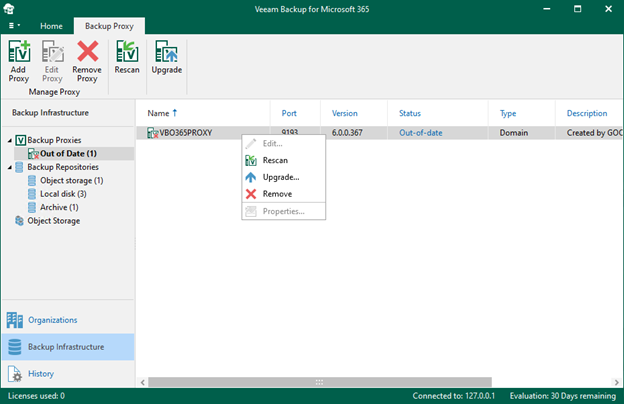Select Out of Date (1) node
Viewport: 624px width, 404px height.
click(68, 154)
